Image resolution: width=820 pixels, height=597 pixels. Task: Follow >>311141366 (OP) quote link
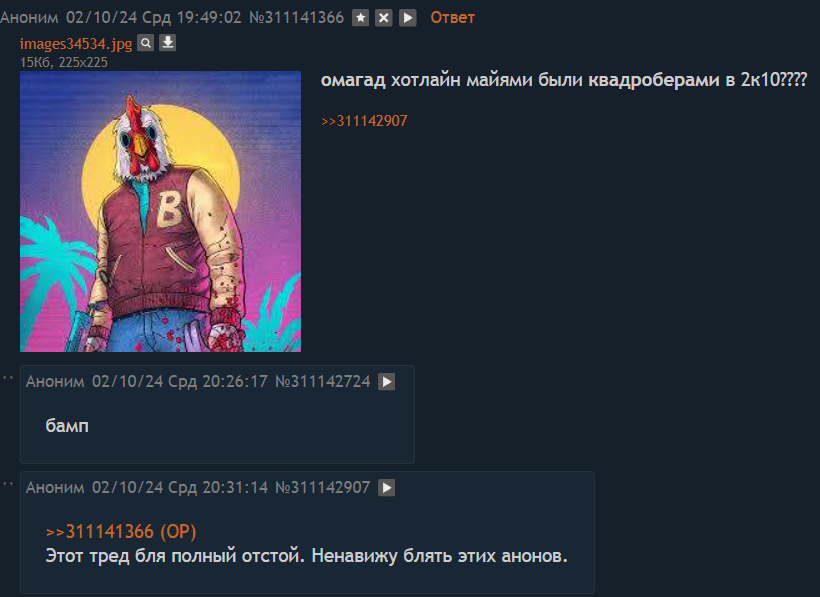click(x=121, y=532)
